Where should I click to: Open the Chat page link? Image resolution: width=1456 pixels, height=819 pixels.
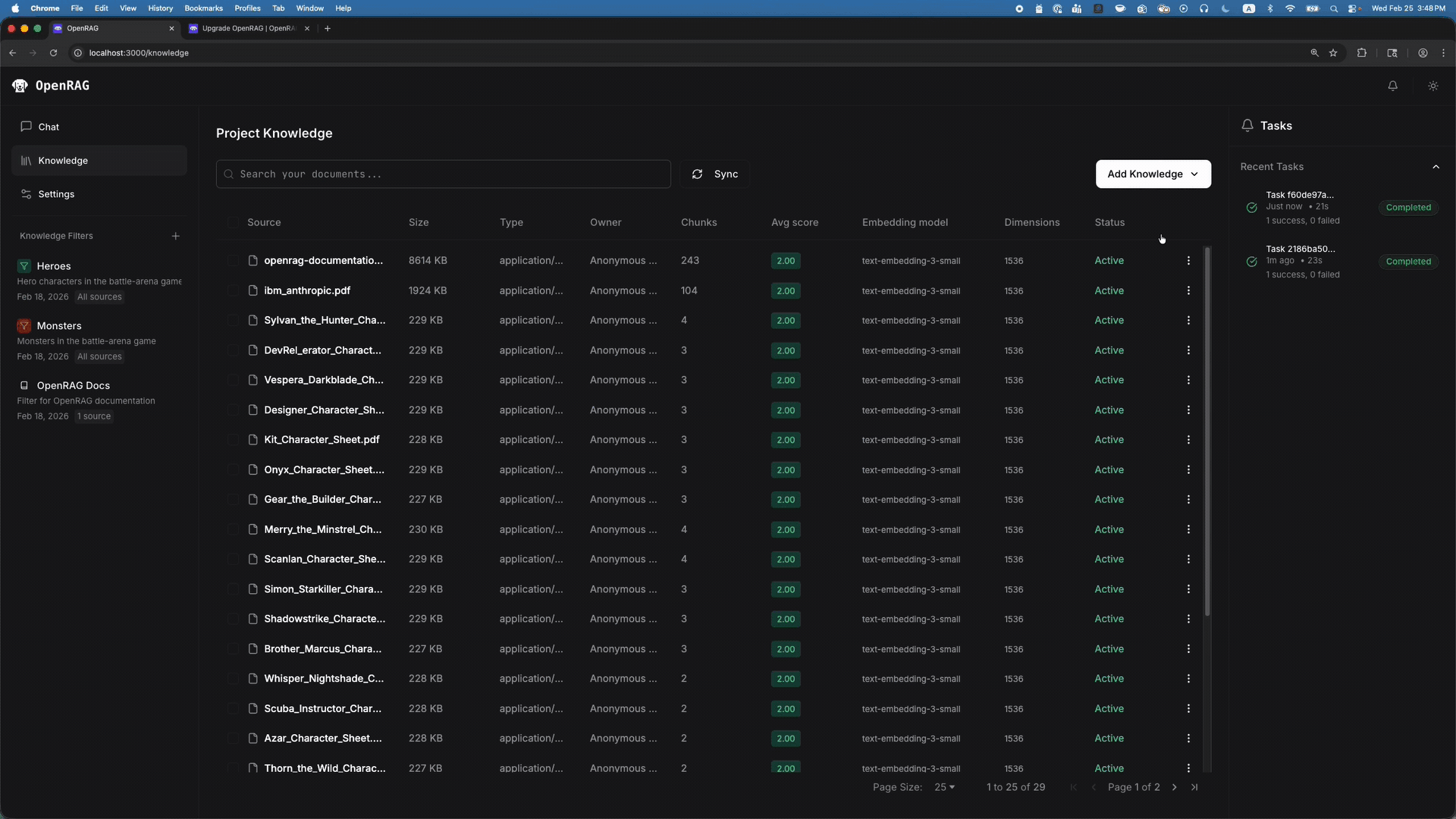coord(49,127)
